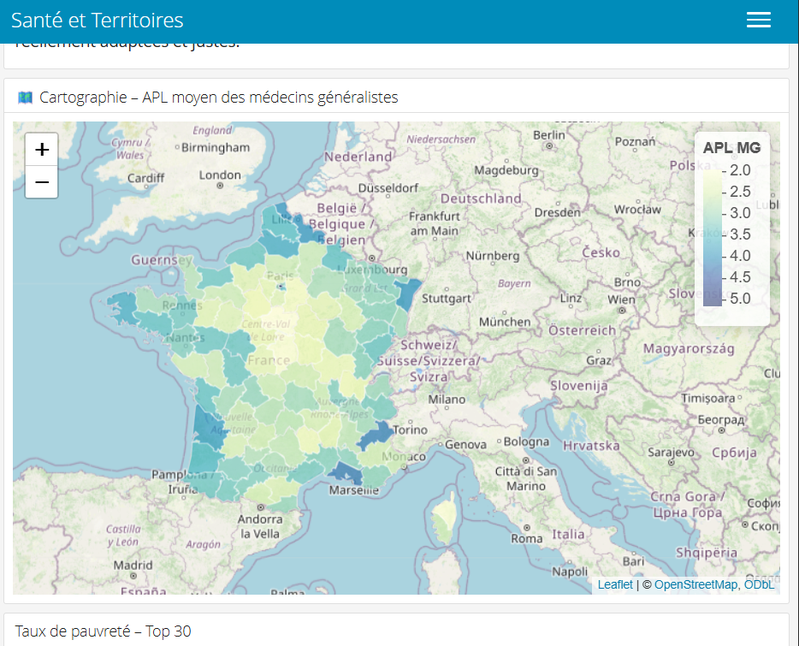The image size is (799, 646).
Task: Click the Taux de pauvreté Top 30 header
Action: [103, 631]
